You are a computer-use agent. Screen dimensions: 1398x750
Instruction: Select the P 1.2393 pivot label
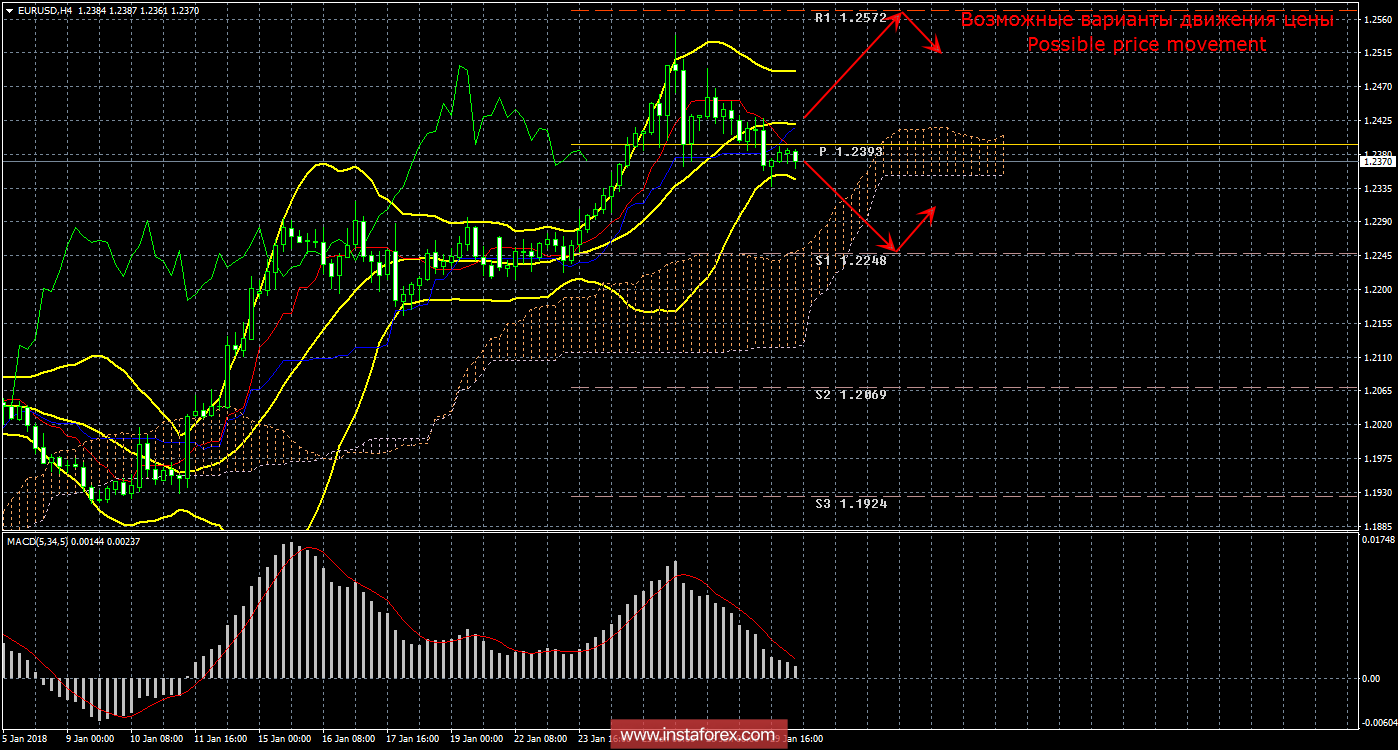coord(851,152)
